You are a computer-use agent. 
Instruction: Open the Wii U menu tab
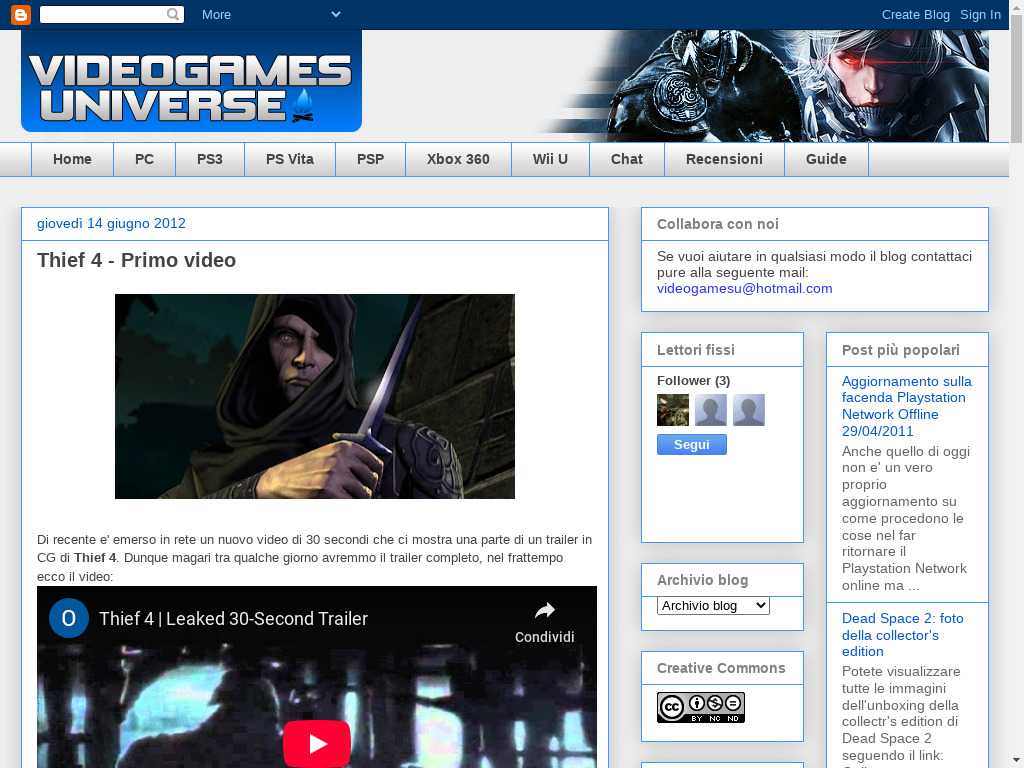pos(551,159)
